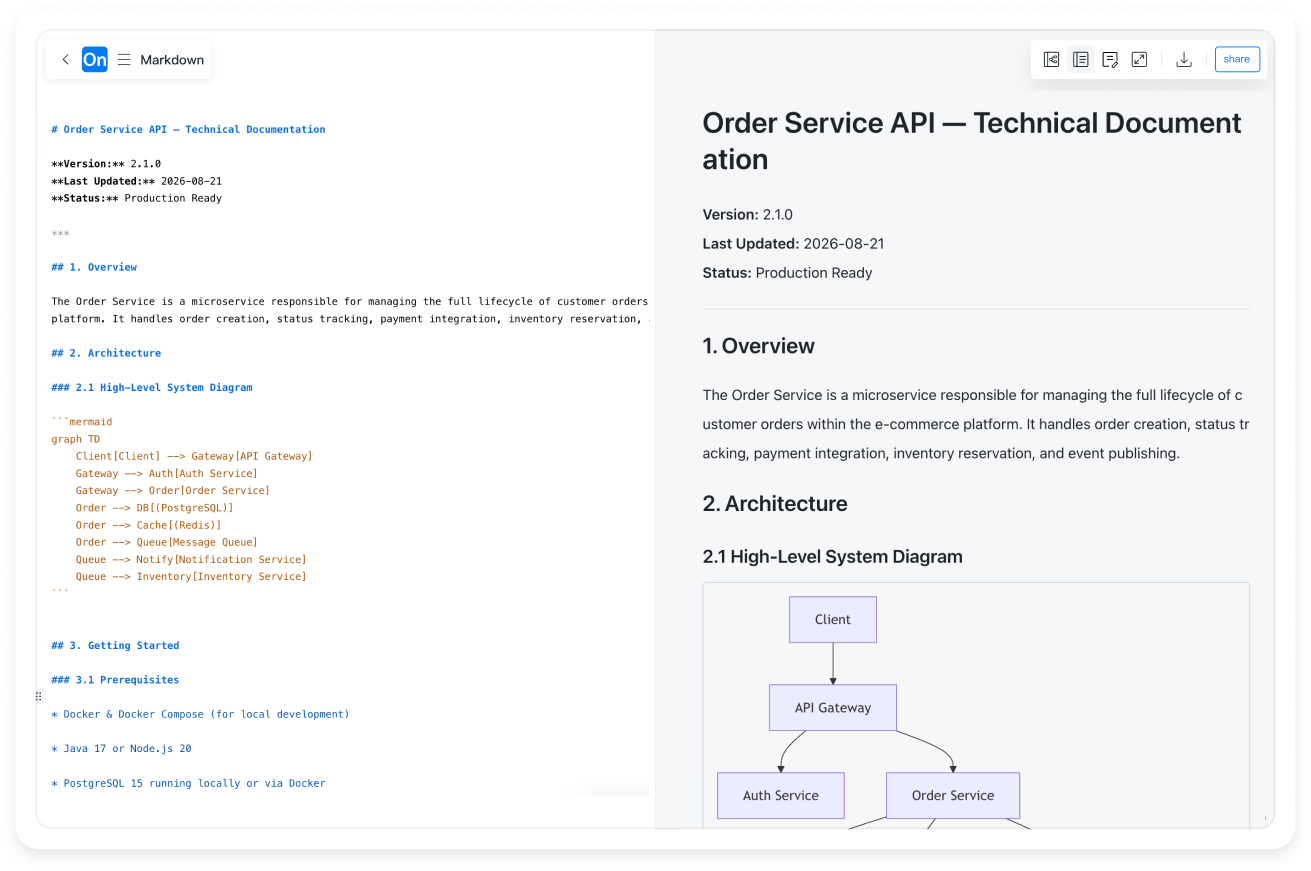This screenshot has width=1311, height=871.
Task: Click the '```mermaid' code fence line
Action: point(82,422)
